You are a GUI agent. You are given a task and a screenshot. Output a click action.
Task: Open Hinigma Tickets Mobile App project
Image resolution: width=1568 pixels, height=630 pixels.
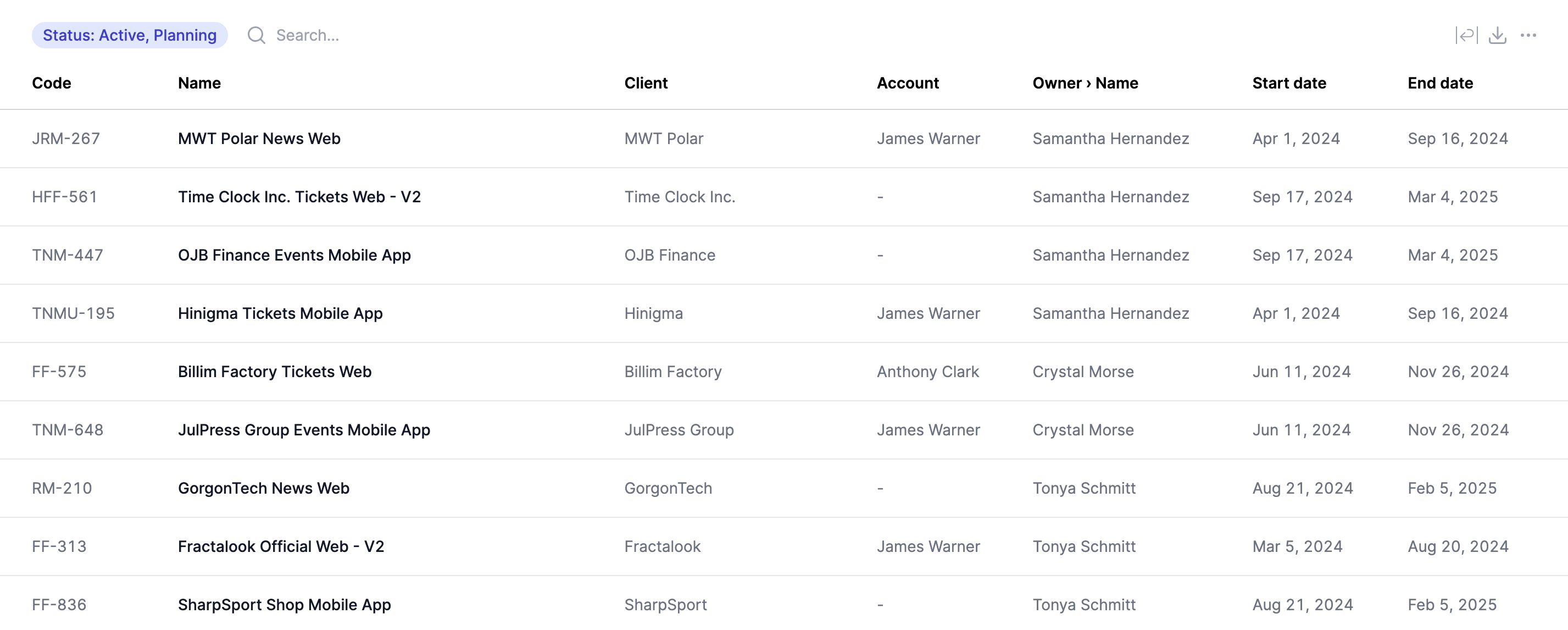pos(280,314)
